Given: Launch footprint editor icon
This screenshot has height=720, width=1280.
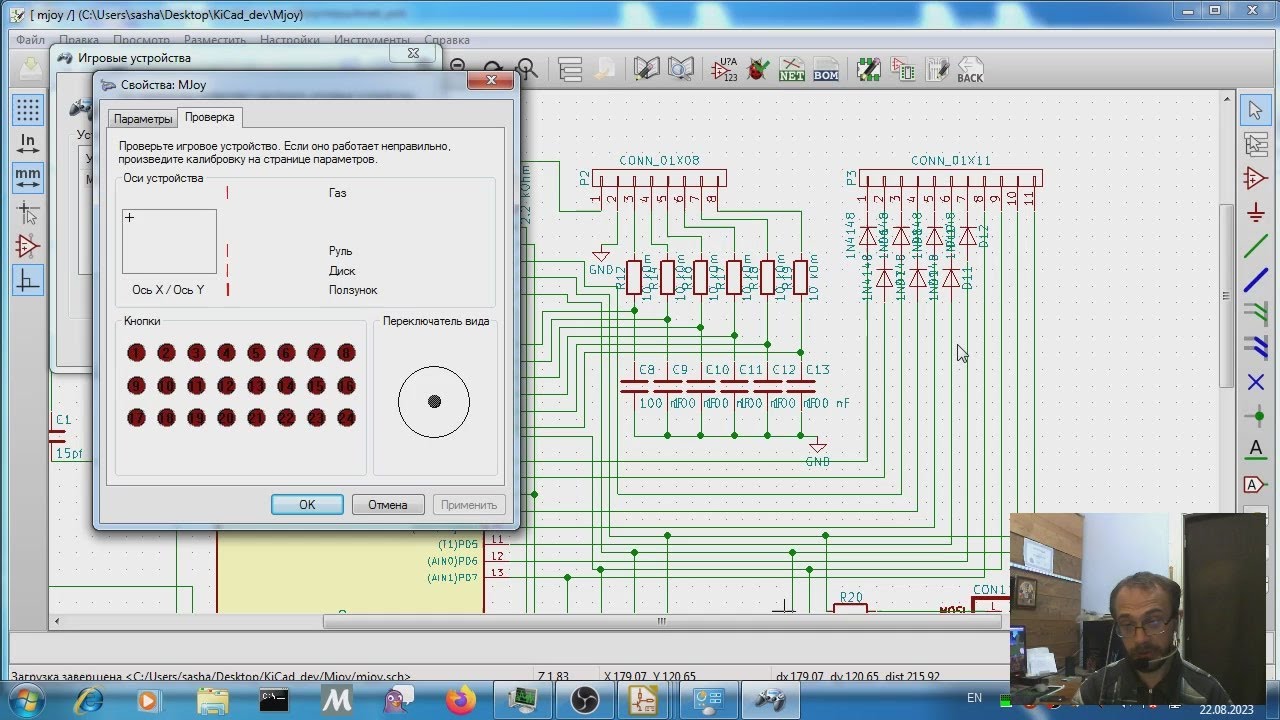Looking at the screenshot, I should coord(869,70).
